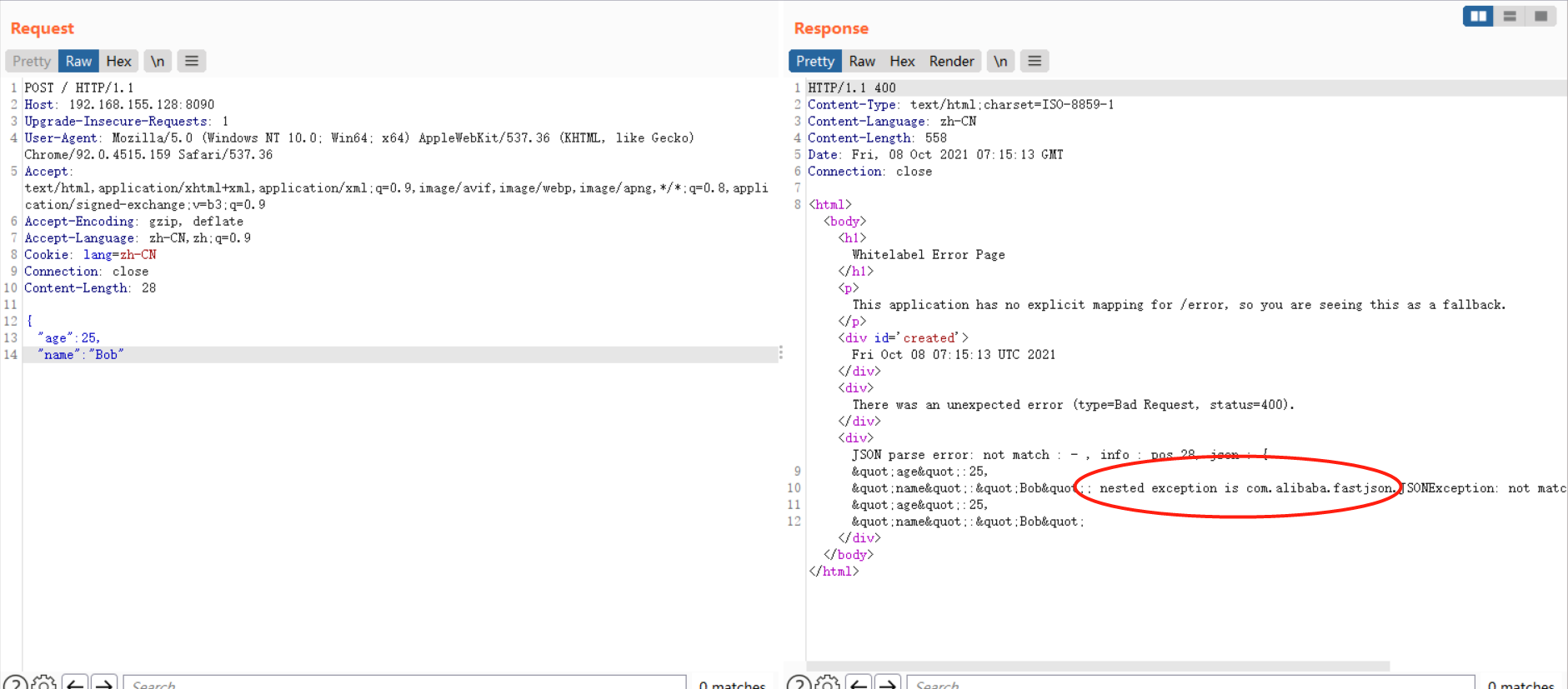This screenshot has width=1568, height=689.
Task: Click the Host header line in request
Action: (119, 105)
